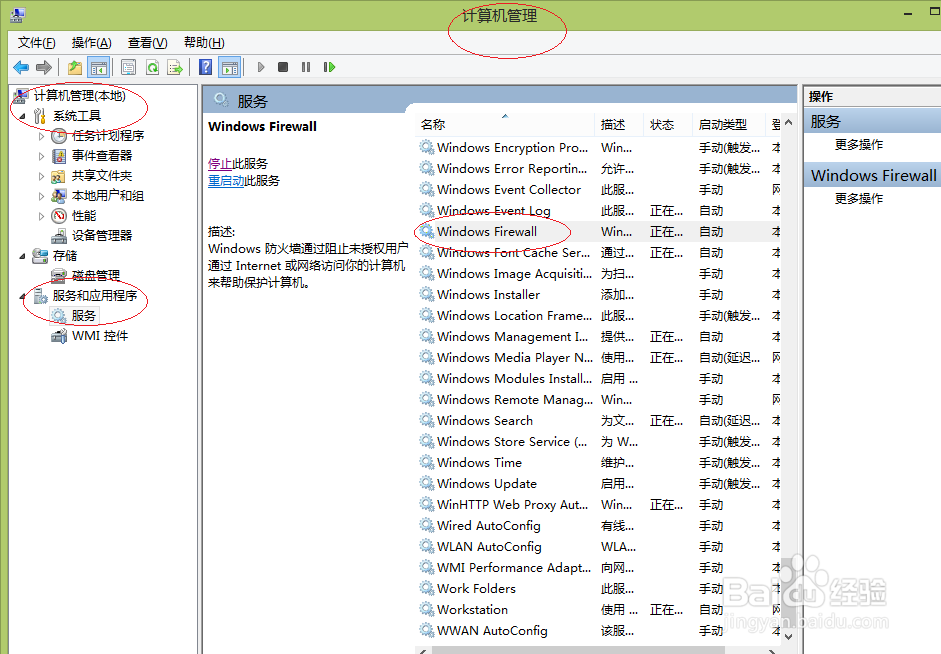The image size is (941, 654).
Task: Select 事件查看器 tree icon
Action: point(59,156)
